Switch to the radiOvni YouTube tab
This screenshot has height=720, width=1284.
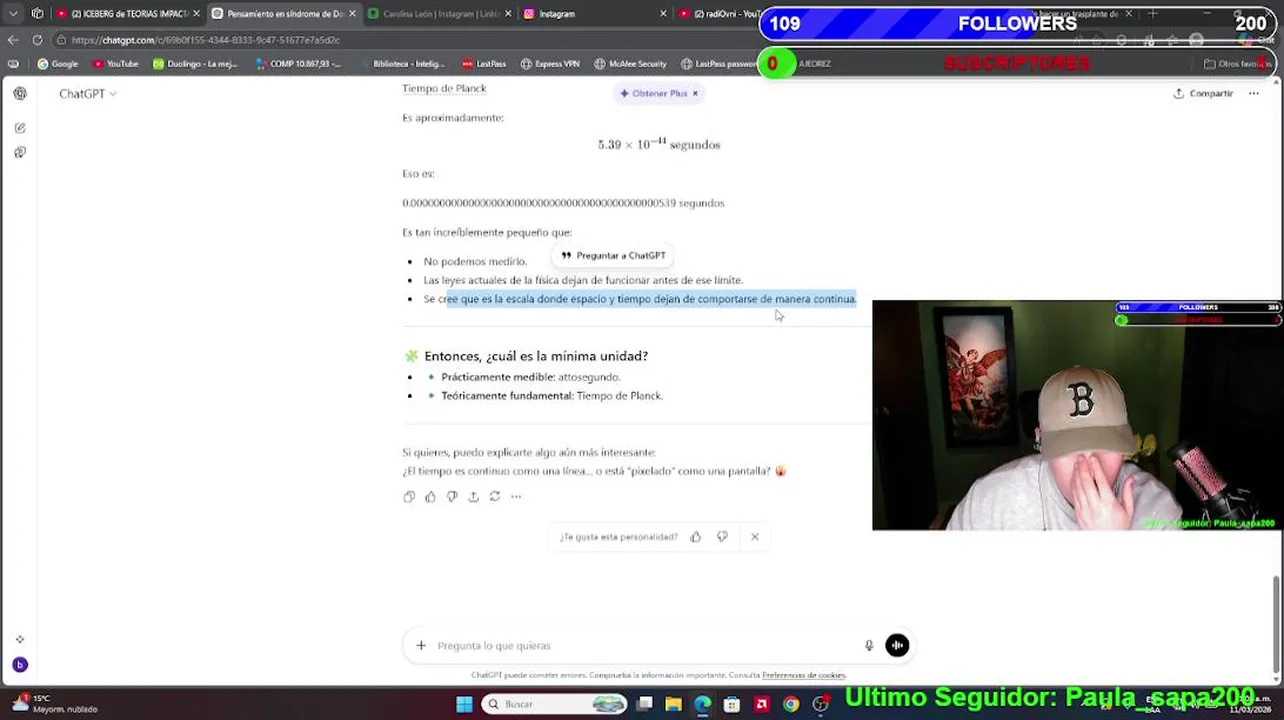720,14
